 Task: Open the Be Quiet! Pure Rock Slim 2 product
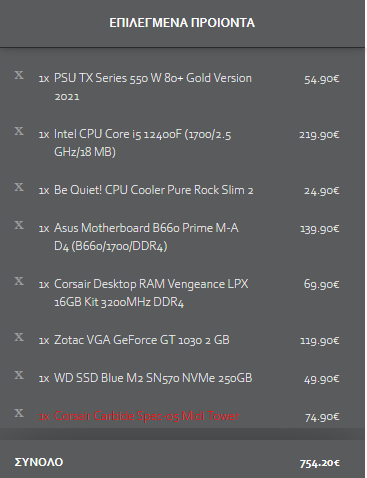[154, 190]
